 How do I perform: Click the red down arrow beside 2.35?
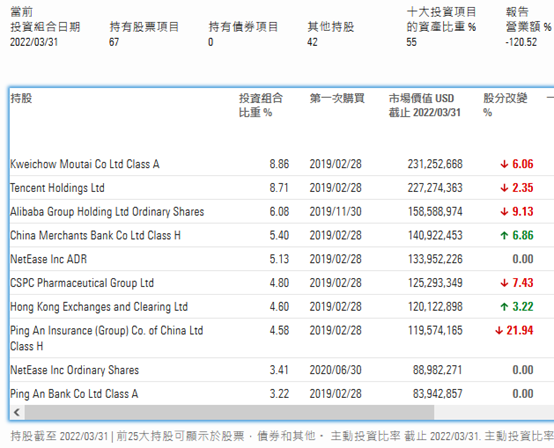[504, 188]
